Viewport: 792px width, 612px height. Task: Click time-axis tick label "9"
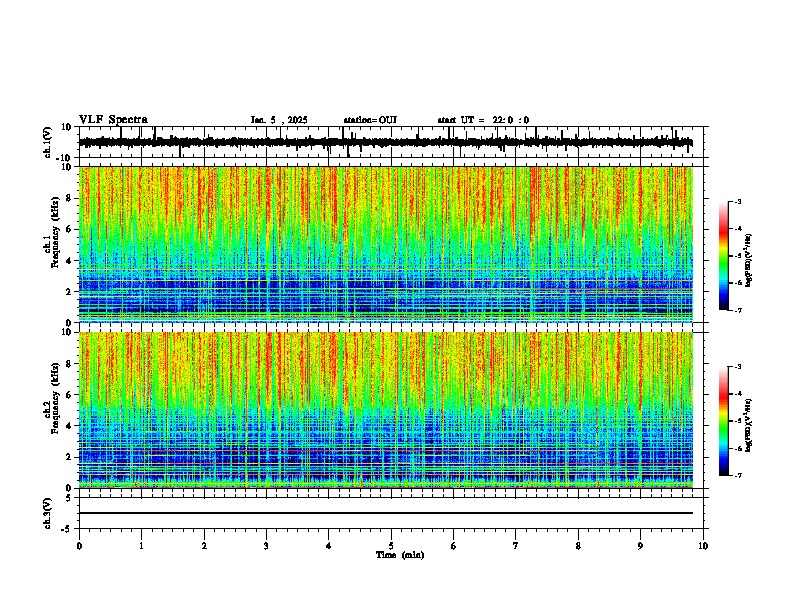[x=640, y=546]
